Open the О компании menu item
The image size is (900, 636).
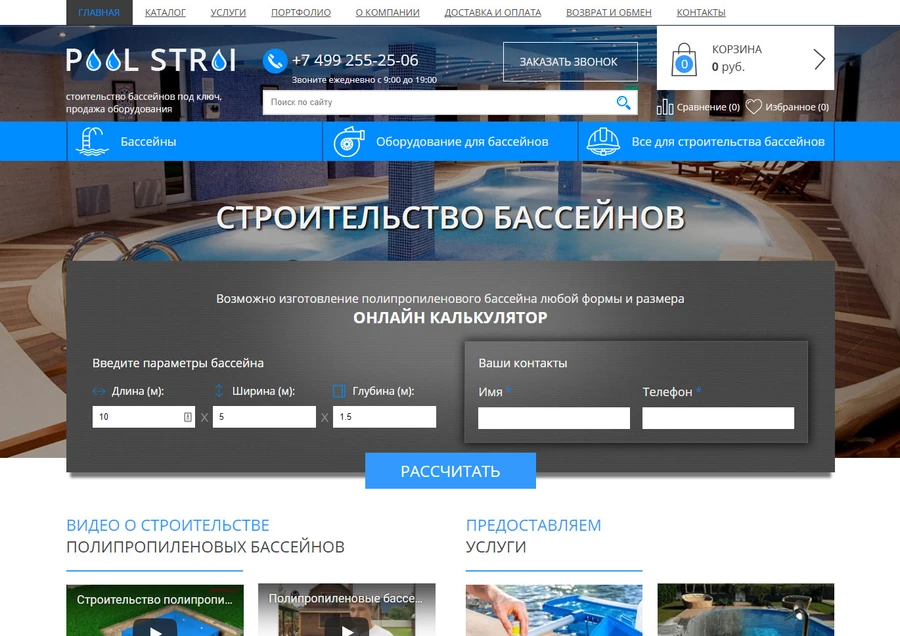(x=387, y=12)
